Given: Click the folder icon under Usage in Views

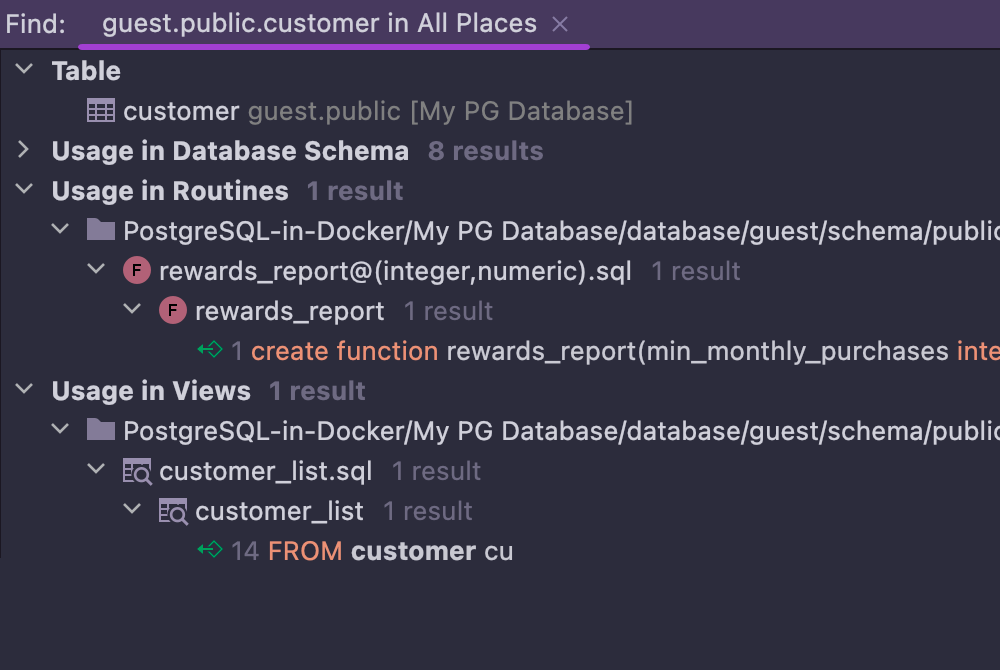Looking at the screenshot, I should point(100,431).
